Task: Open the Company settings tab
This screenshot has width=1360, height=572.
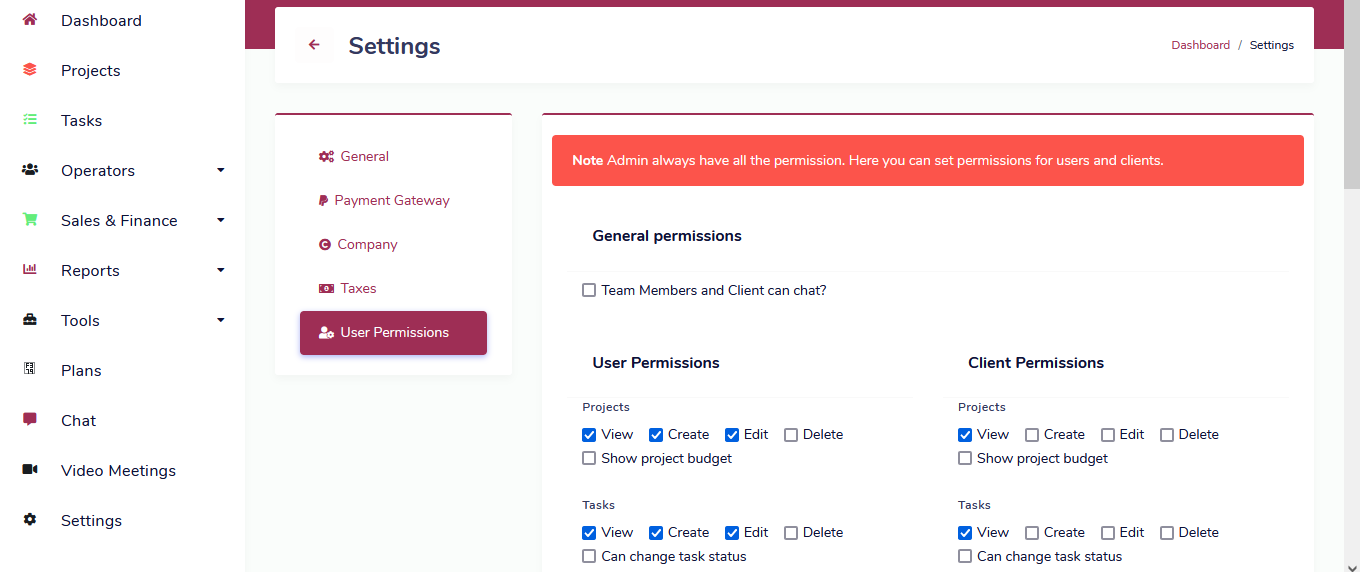Action: [x=367, y=244]
